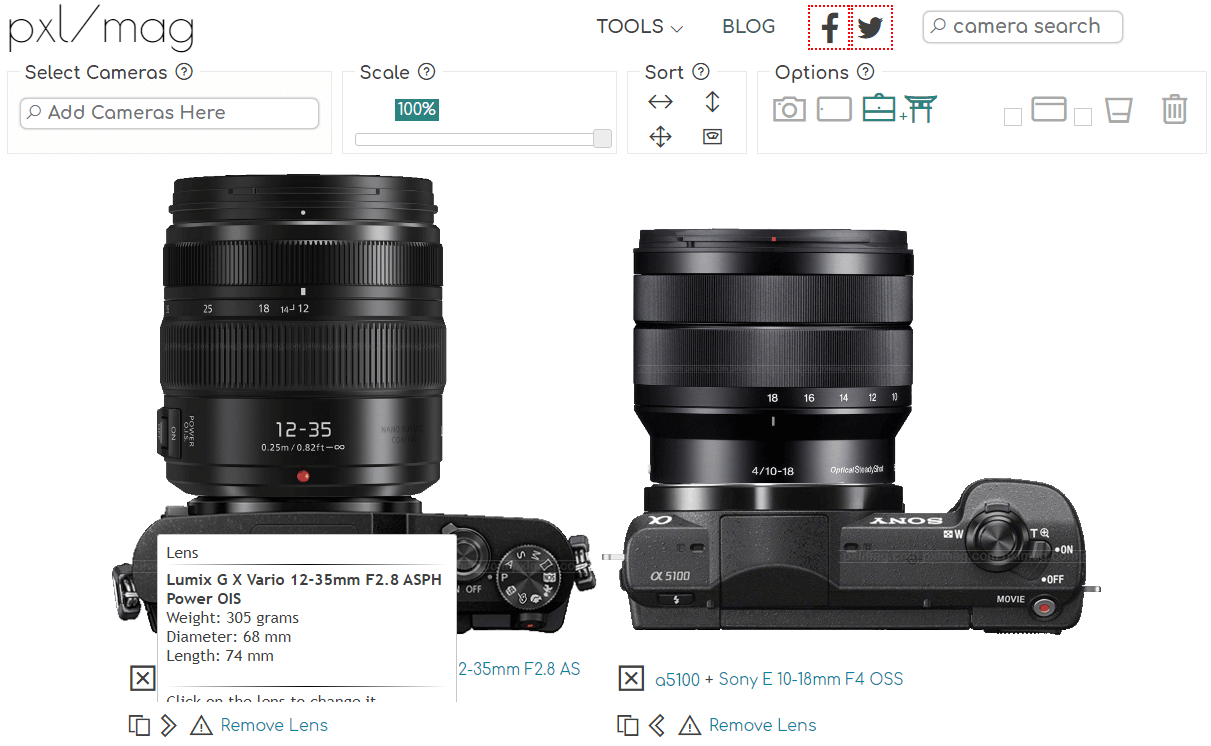Click the Panasonic Lumix 12-35 lens image

click(x=303, y=336)
